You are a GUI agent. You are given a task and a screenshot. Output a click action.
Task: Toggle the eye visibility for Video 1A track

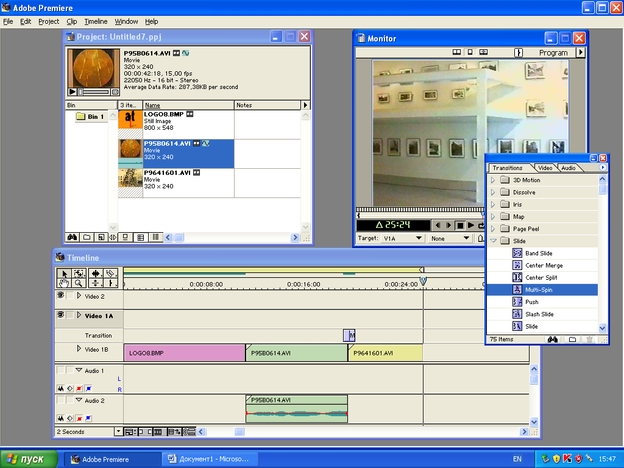tap(61, 315)
